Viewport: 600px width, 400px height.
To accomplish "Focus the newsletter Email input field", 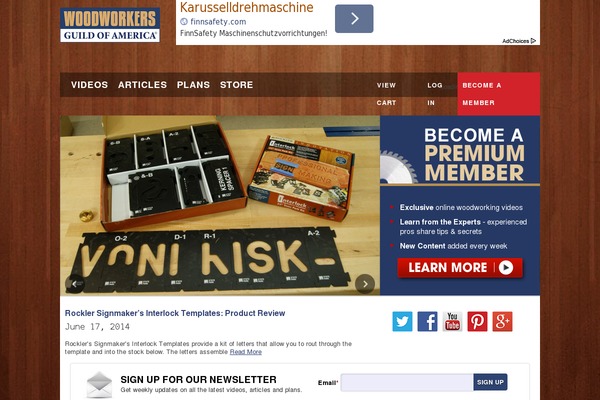I will point(407,382).
